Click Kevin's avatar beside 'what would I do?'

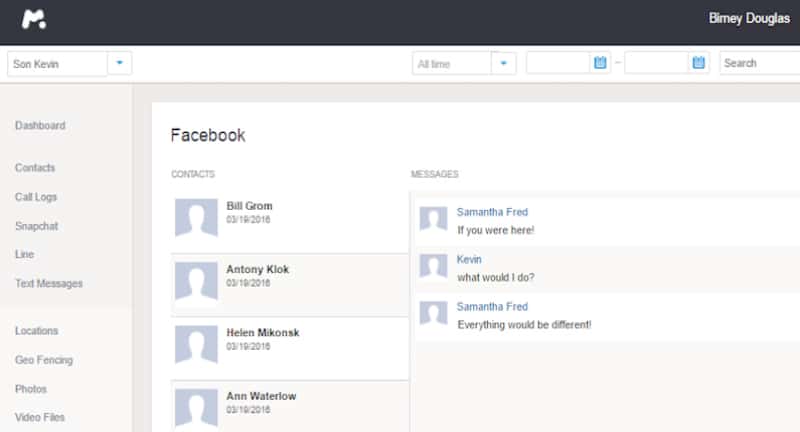pyautogui.click(x=433, y=266)
